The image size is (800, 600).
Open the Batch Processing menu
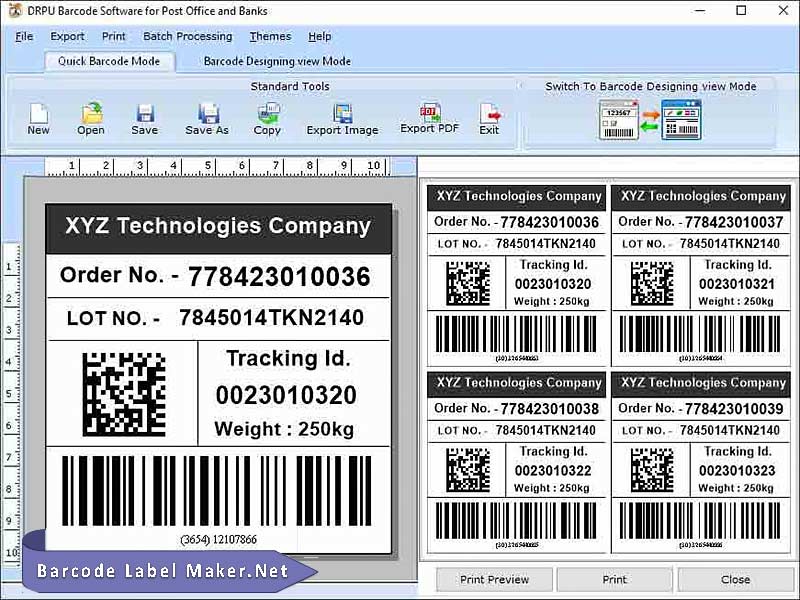(188, 36)
